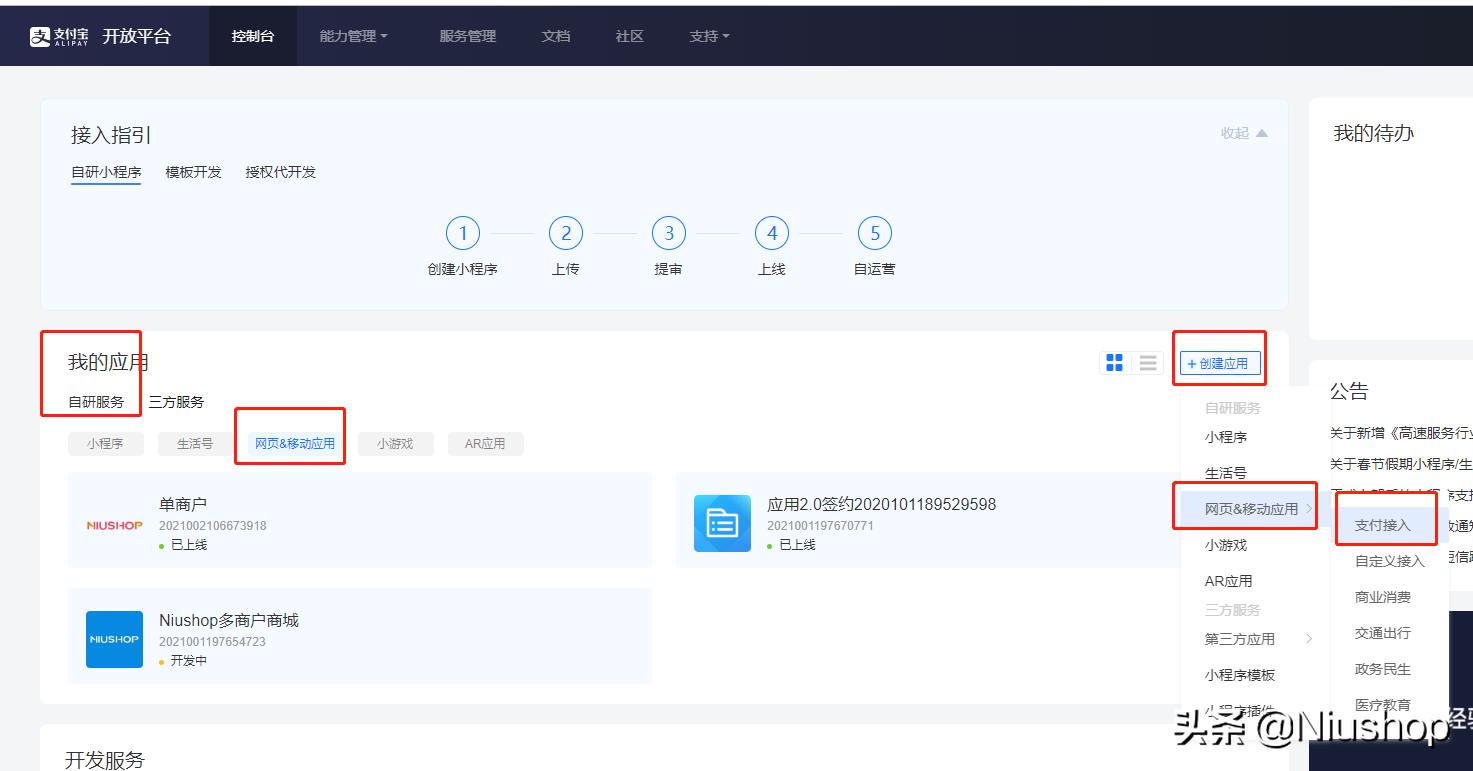The image size is (1473, 771).
Task: Switch to list view of my applications
Action: [1146, 362]
